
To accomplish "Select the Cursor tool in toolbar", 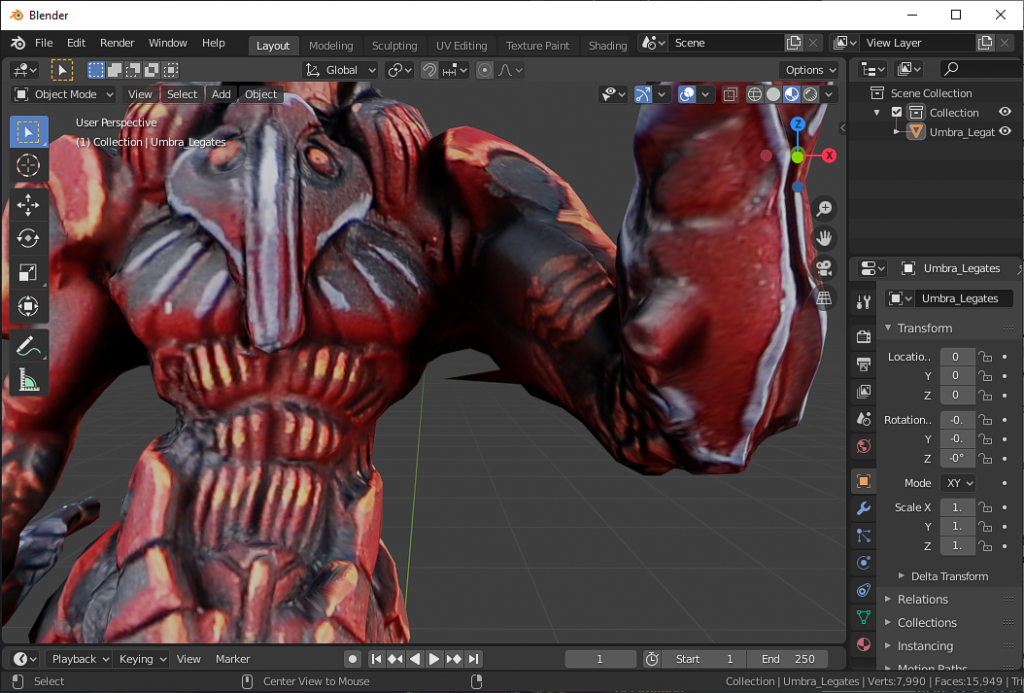I will 28,166.
